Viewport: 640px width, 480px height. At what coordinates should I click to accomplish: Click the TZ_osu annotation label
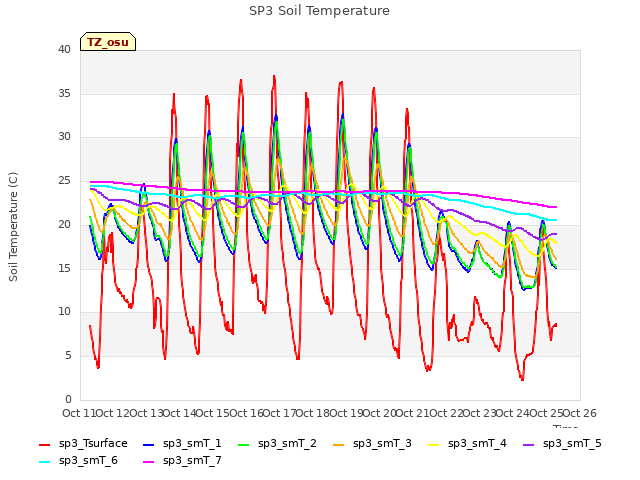[108, 42]
